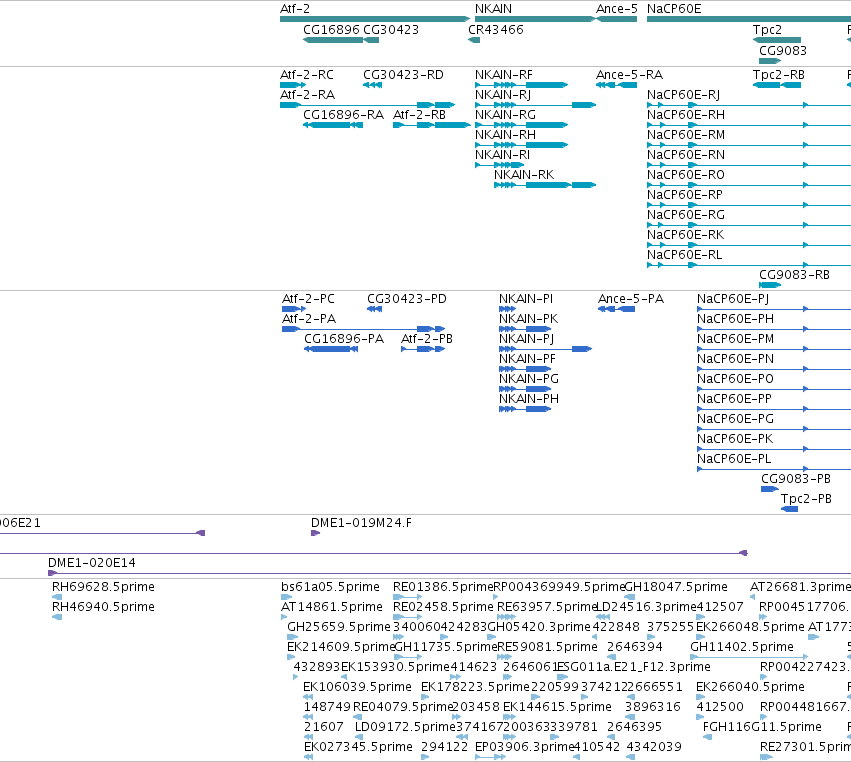This screenshot has width=851, height=762.
Task: Open the CR43466 gene feature
Action: pos(474,40)
